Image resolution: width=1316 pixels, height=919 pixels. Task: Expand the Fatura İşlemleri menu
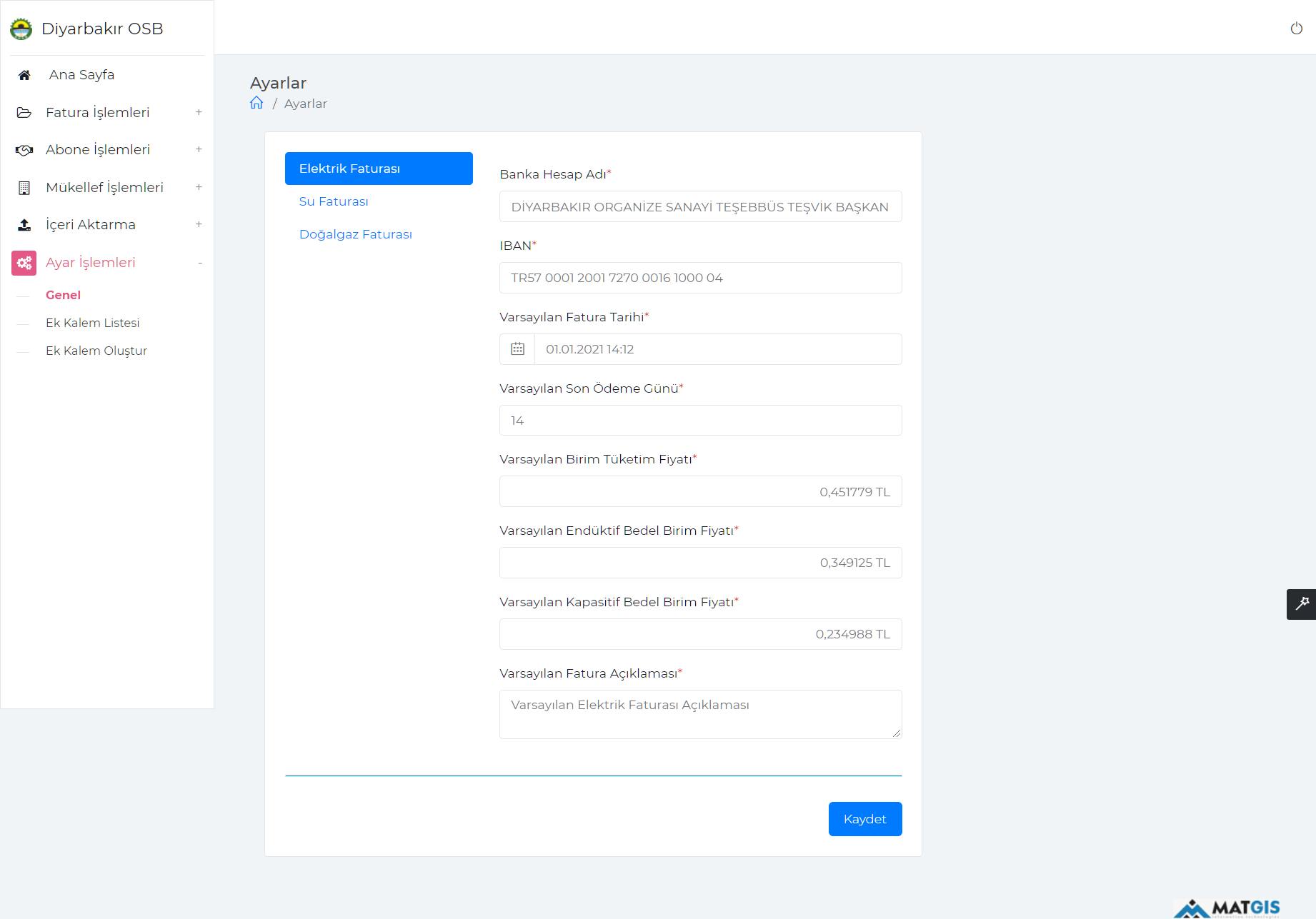tap(199, 112)
